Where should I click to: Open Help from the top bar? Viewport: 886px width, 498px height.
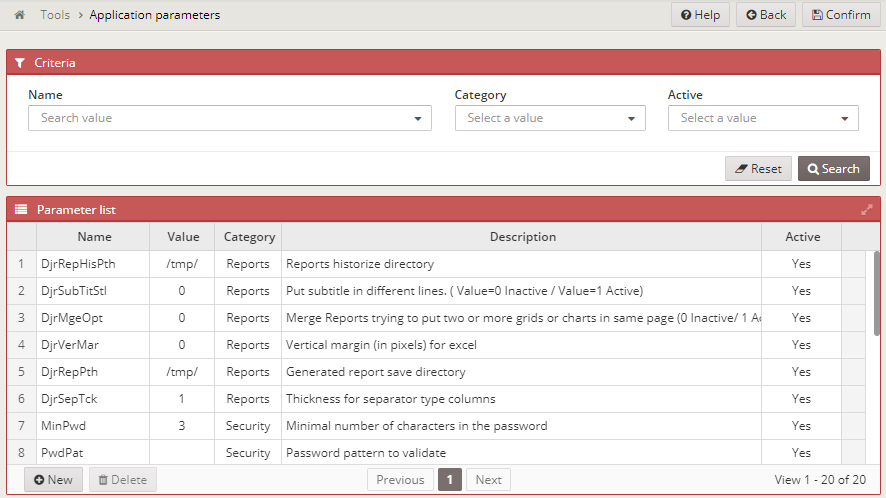[700, 15]
